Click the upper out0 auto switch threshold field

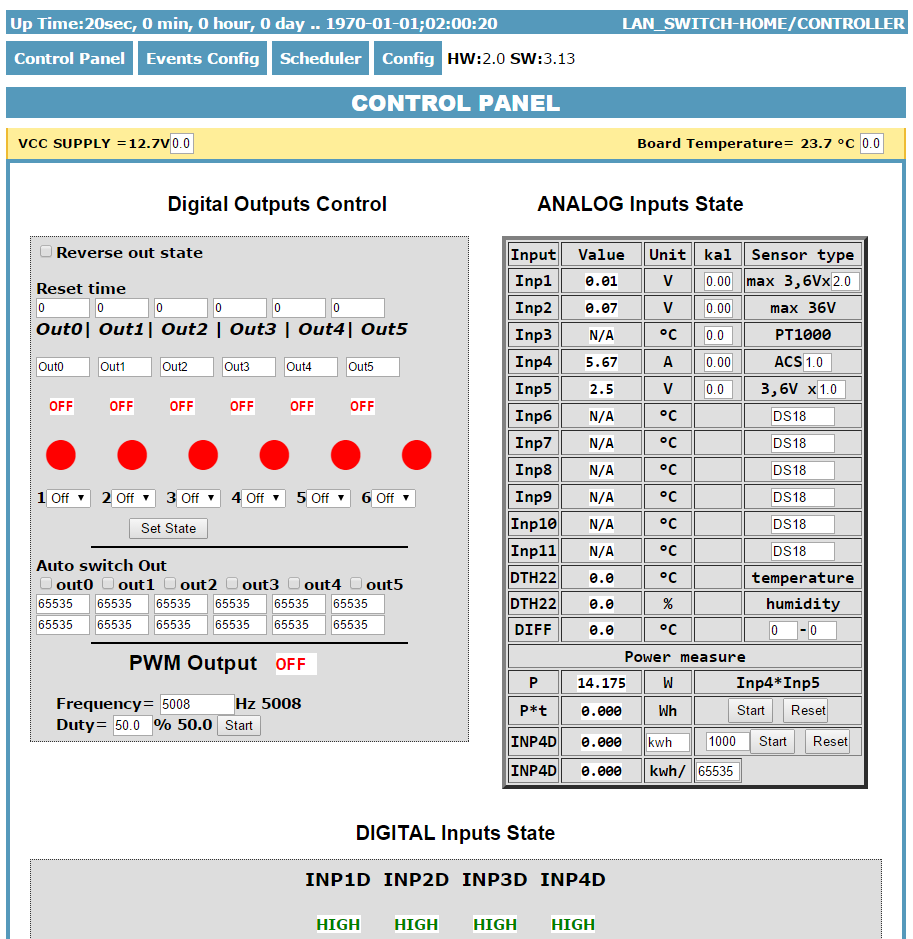pyautogui.click(x=63, y=604)
